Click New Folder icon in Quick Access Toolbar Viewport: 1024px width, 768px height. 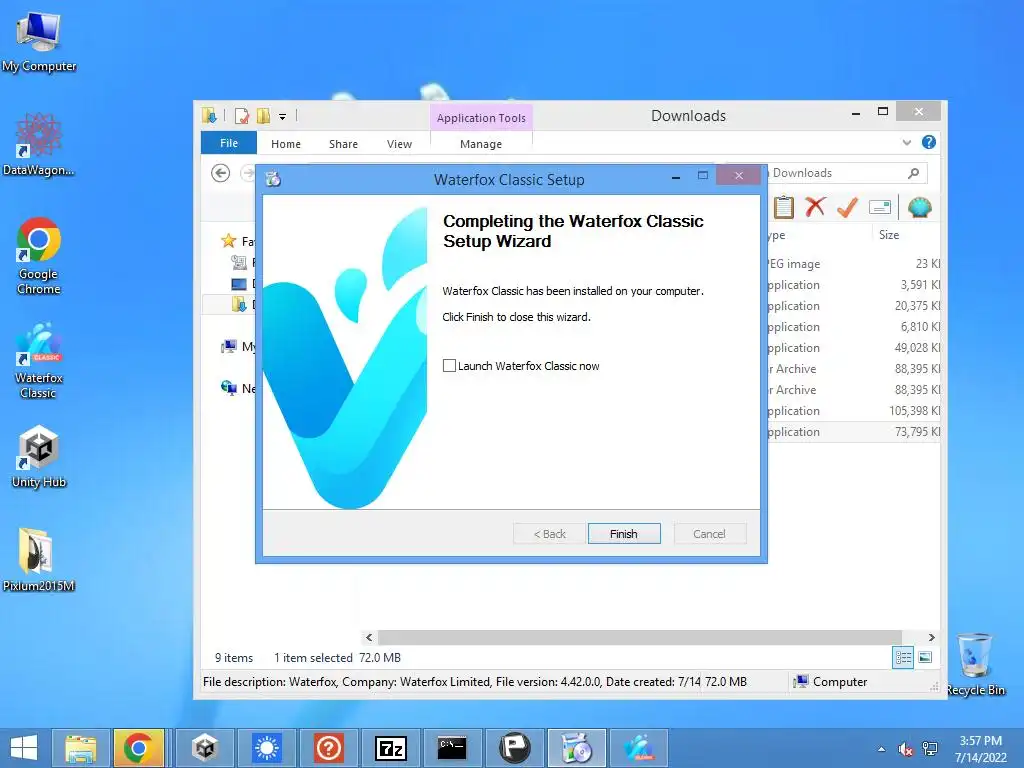[263, 116]
